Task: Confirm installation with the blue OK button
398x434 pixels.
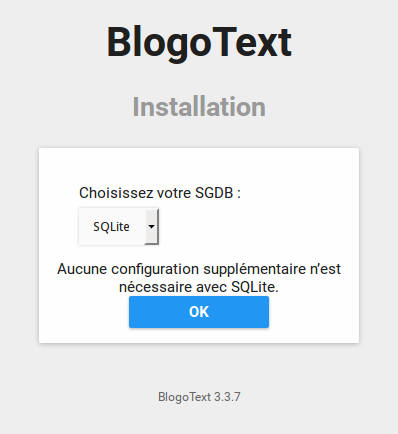Action: 199,312
